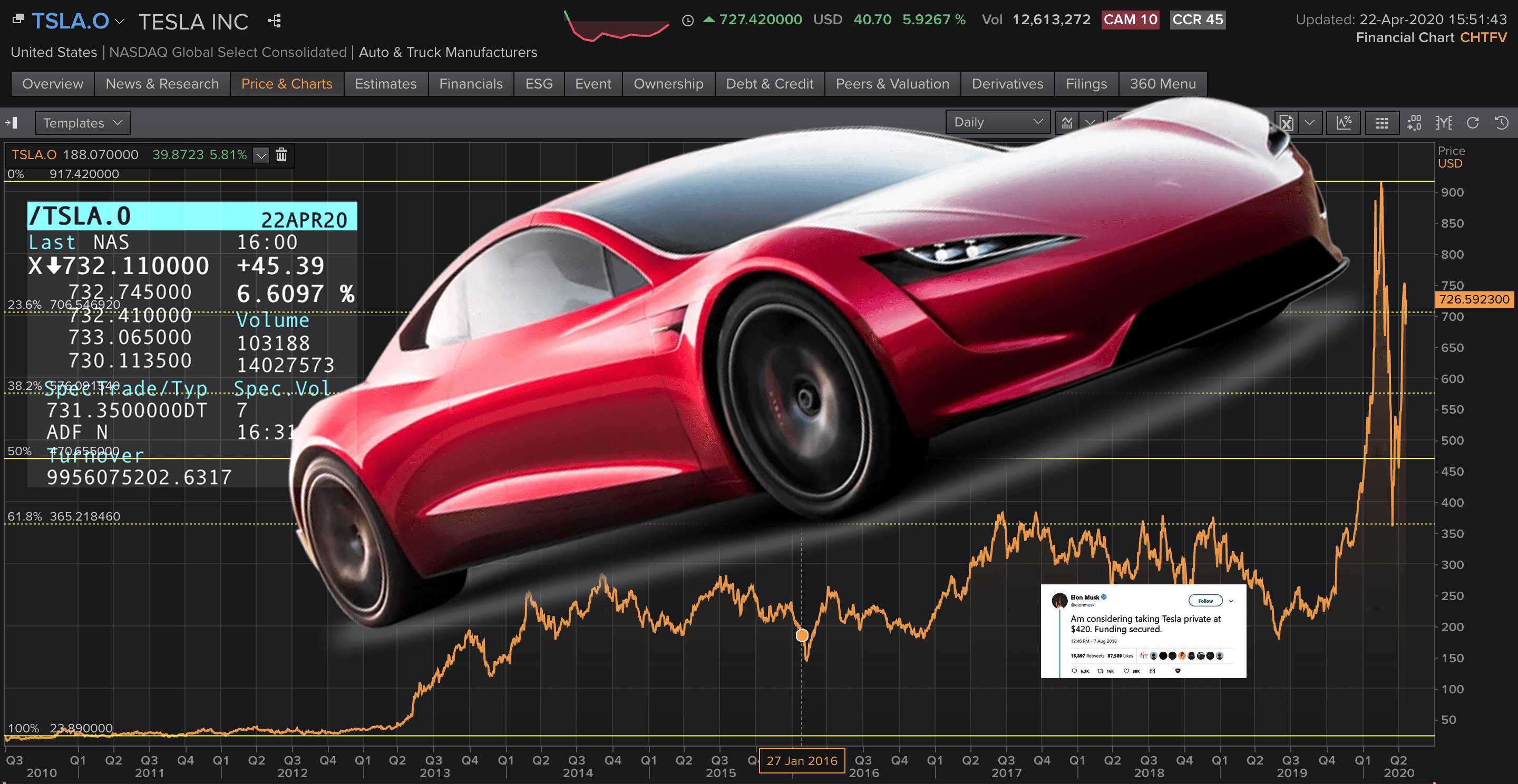Open the Templates dropdown
The image size is (1518, 784).
(82, 123)
